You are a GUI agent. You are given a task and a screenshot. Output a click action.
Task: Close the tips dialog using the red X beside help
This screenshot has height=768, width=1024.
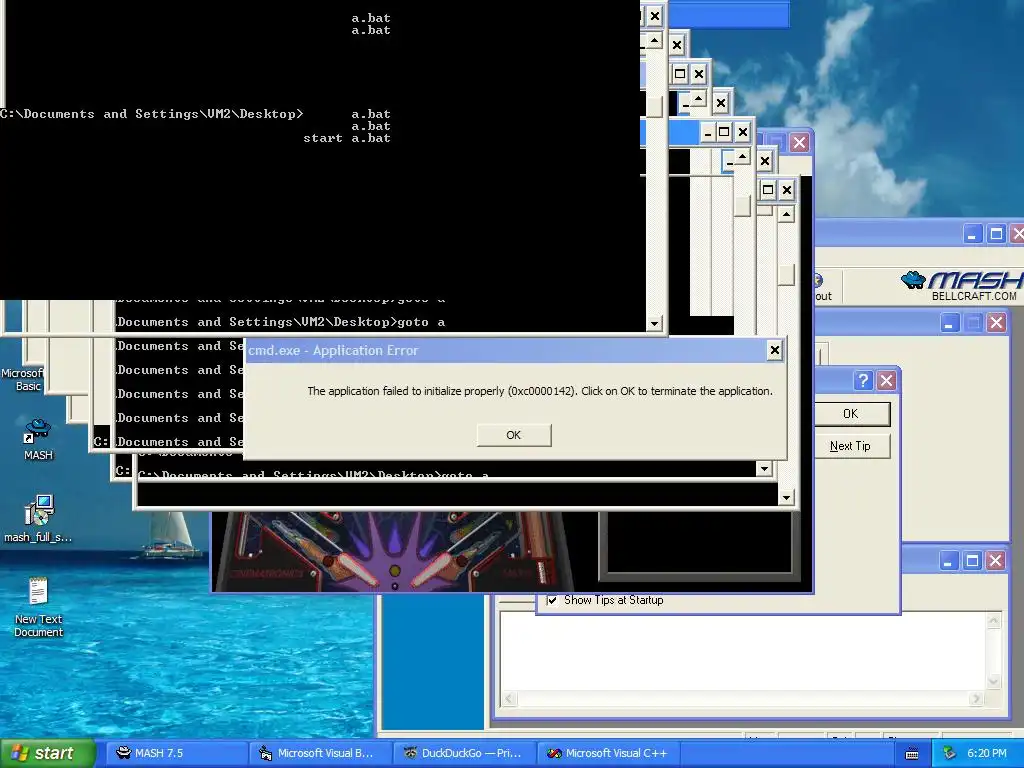coord(886,380)
